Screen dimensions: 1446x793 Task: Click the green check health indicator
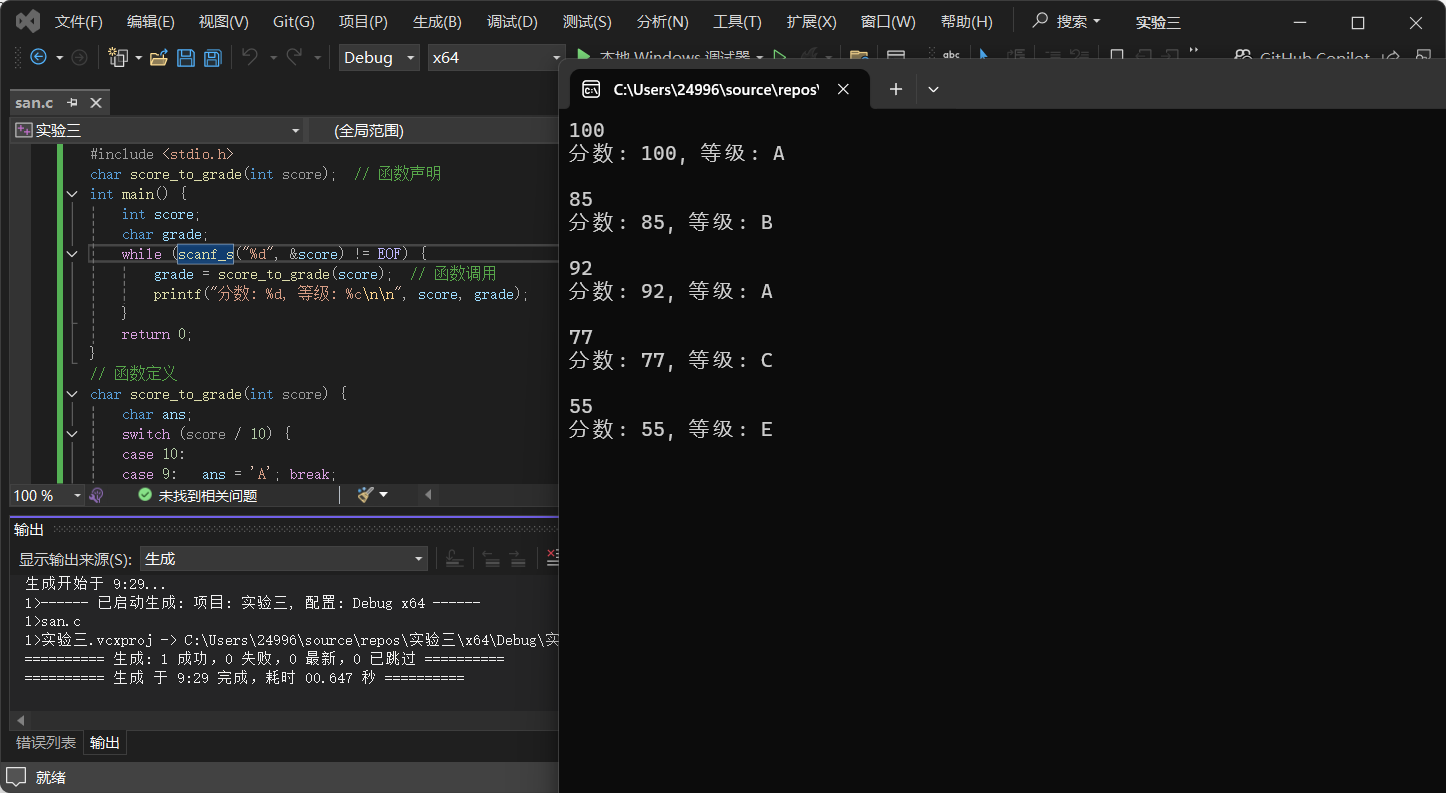click(145, 495)
